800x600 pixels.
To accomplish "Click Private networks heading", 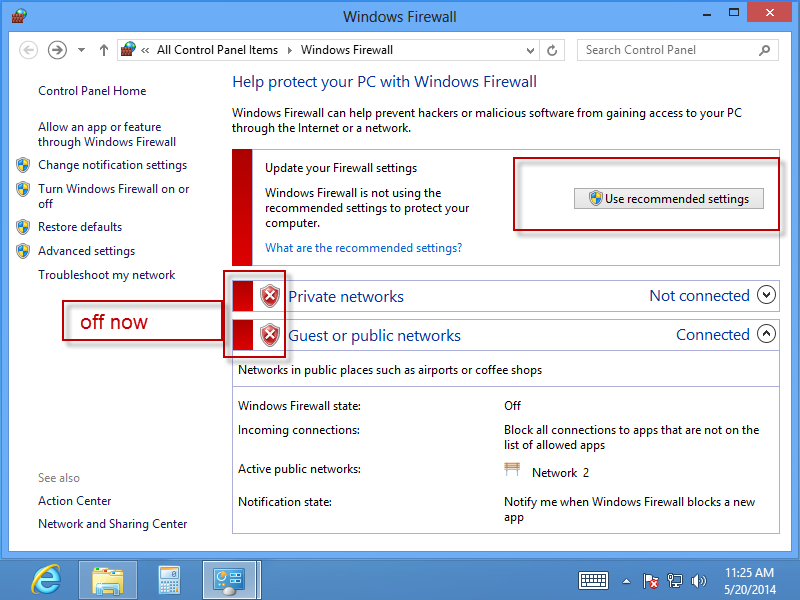I will [346, 296].
